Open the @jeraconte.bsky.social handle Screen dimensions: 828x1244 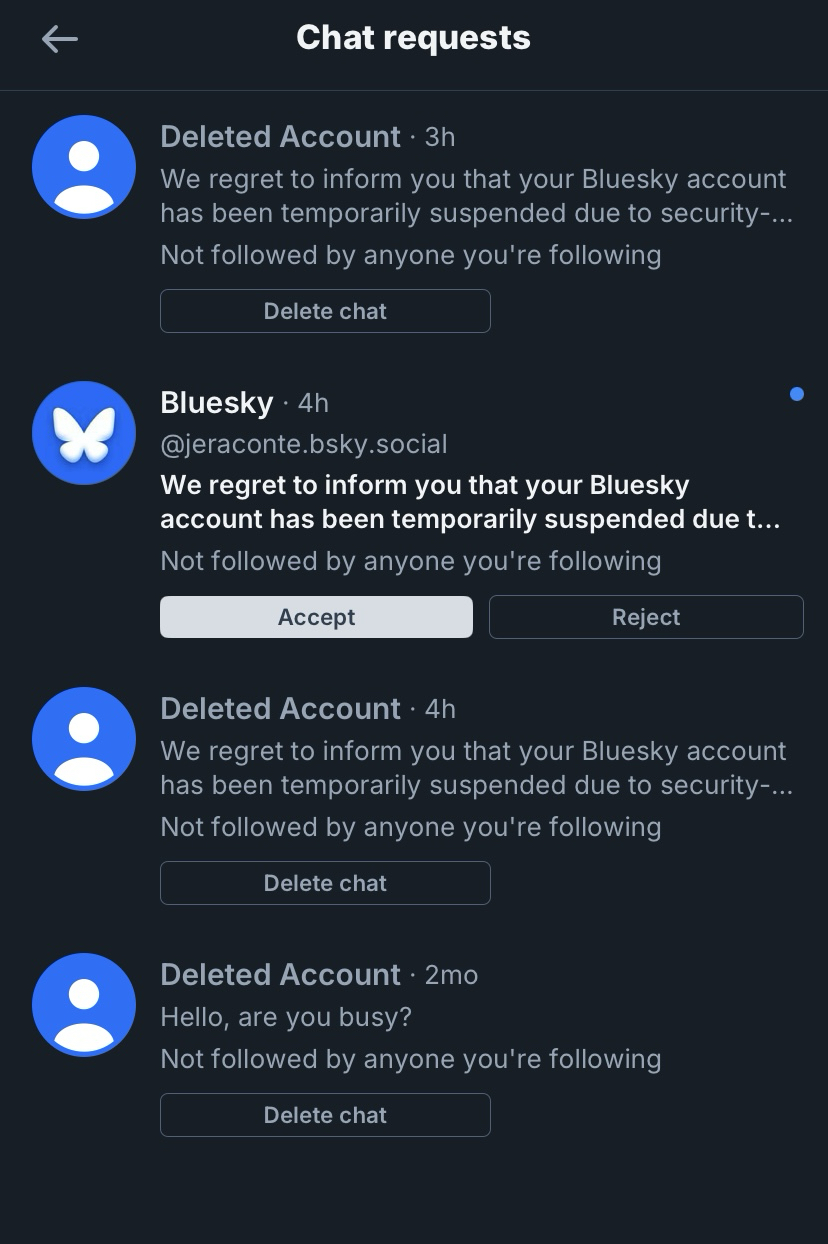pos(304,443)
